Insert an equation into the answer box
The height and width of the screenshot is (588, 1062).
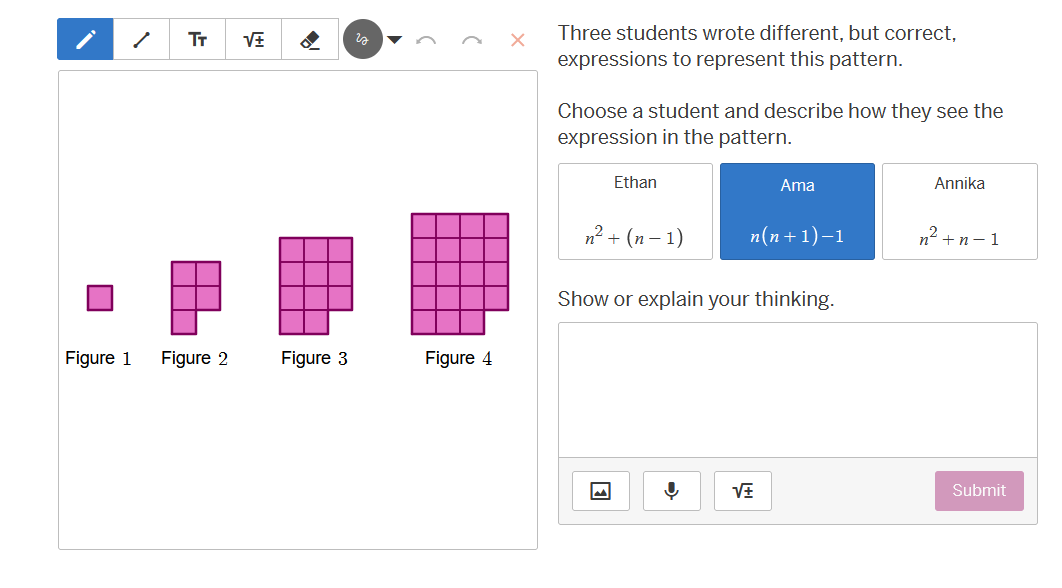(742, 490)
